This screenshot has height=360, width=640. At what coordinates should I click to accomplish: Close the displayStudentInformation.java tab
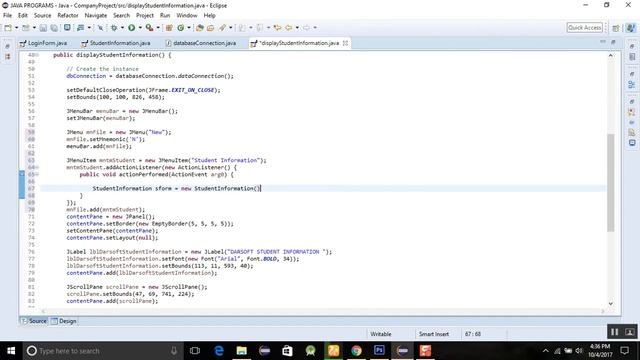345,43
